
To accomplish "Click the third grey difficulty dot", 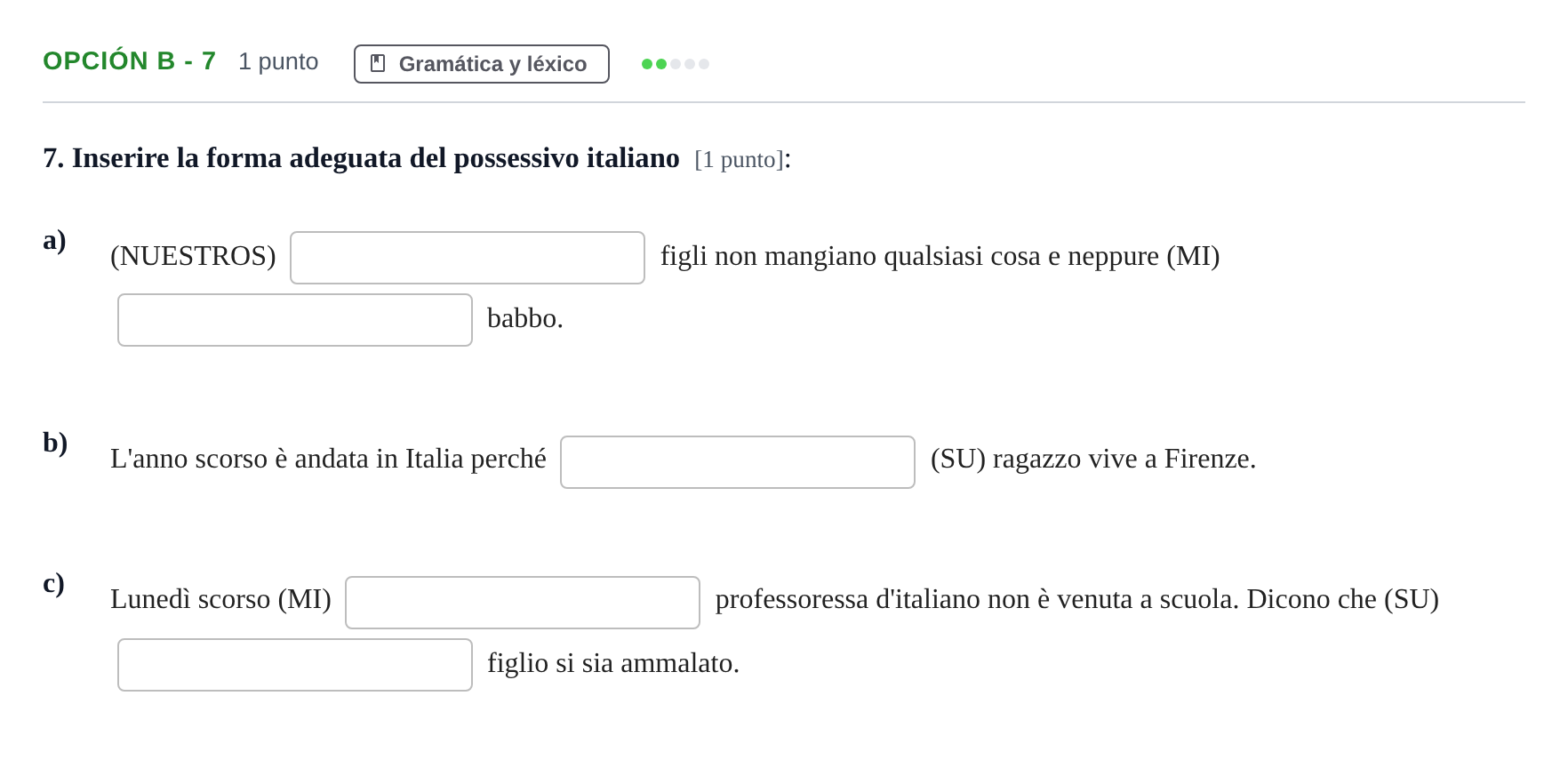I will point(676,64).
